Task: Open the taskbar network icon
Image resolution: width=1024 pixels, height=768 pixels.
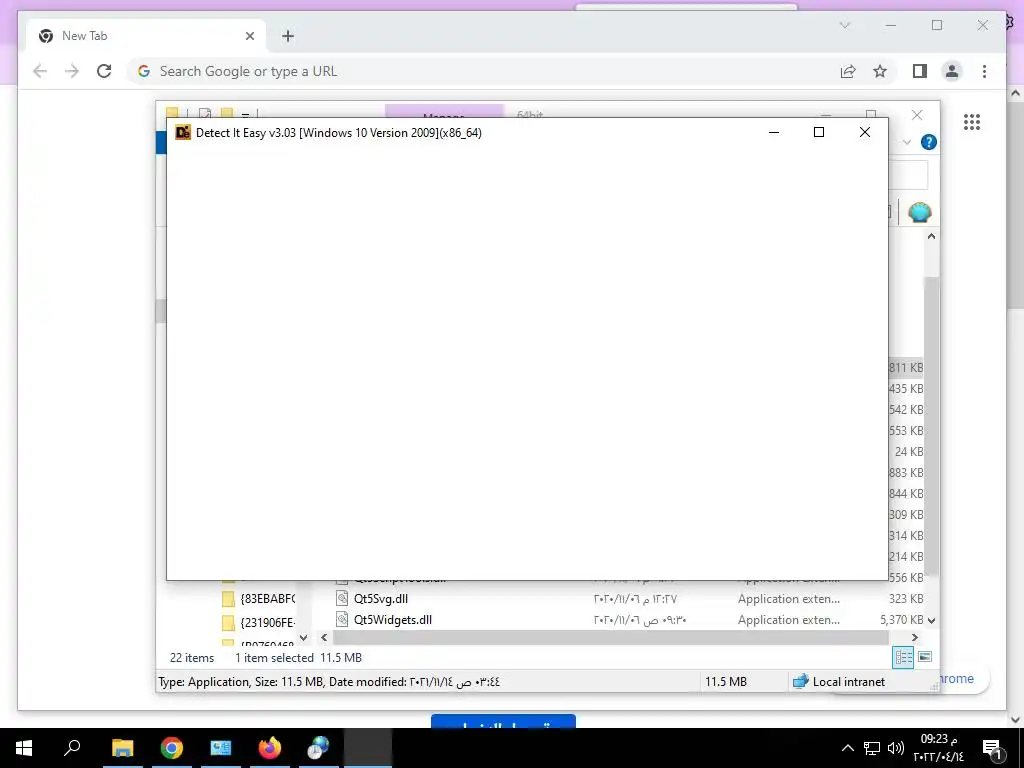Action: click(x=872, y=748)
